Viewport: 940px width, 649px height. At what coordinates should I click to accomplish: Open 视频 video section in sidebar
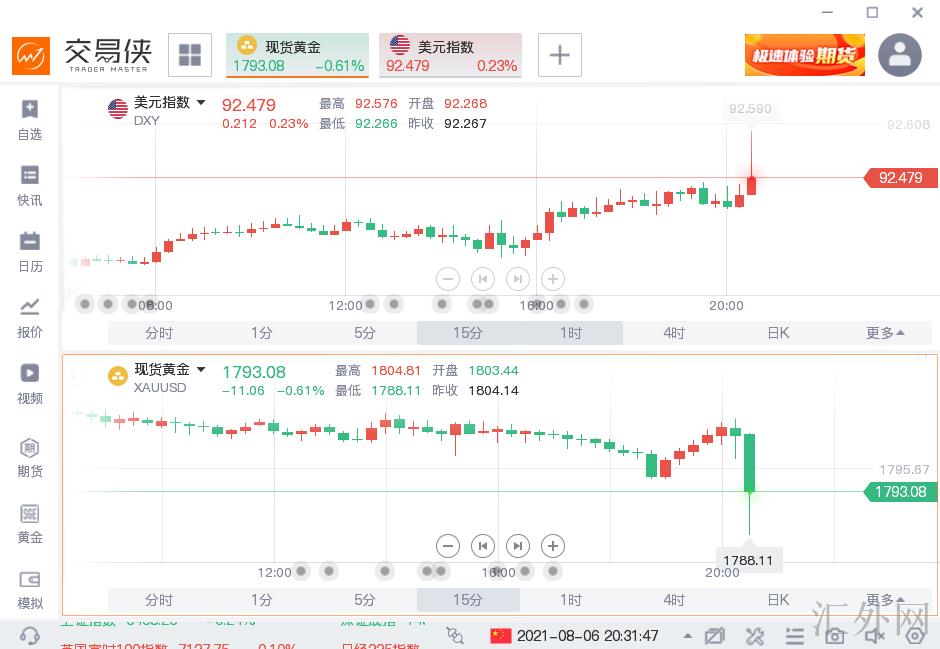(x=29, y=384)
